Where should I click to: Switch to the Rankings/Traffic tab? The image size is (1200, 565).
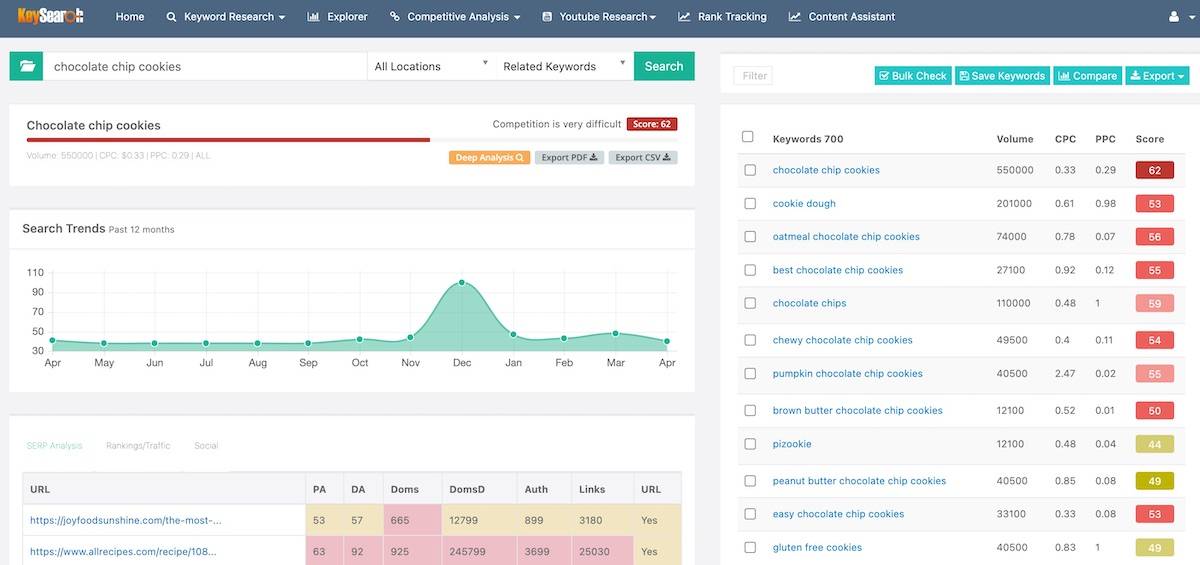click(x=138, y=446)
